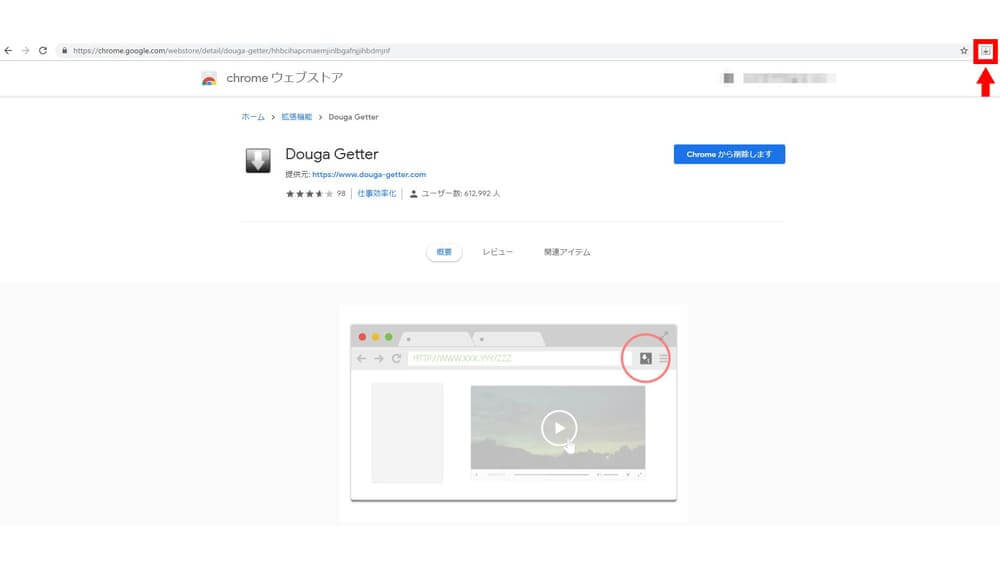Click the chrome ウェブストア header title
This screenshot has height=567, width=1000.
click(284, 78)
